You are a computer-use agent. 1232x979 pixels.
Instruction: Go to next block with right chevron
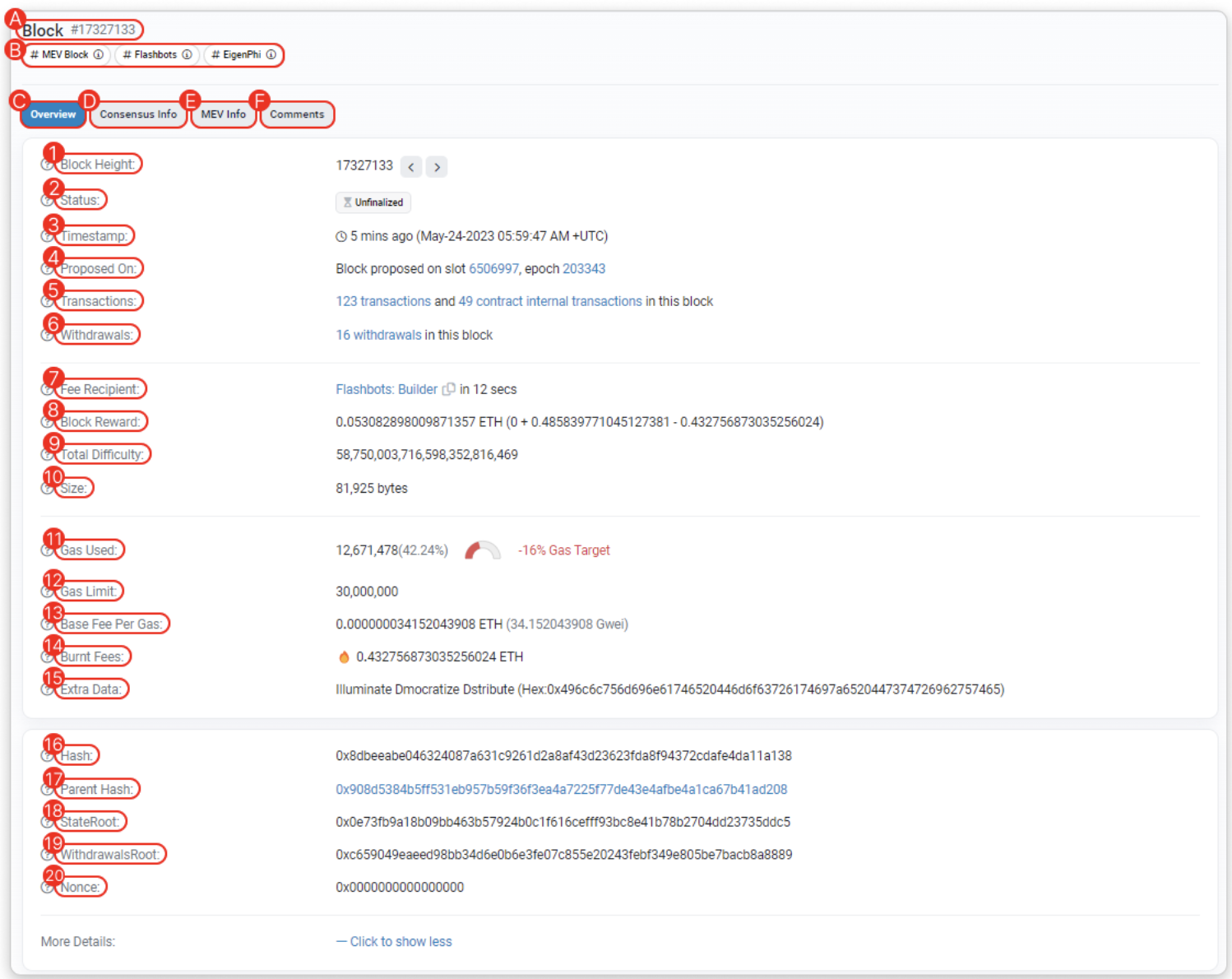(437, 167)
